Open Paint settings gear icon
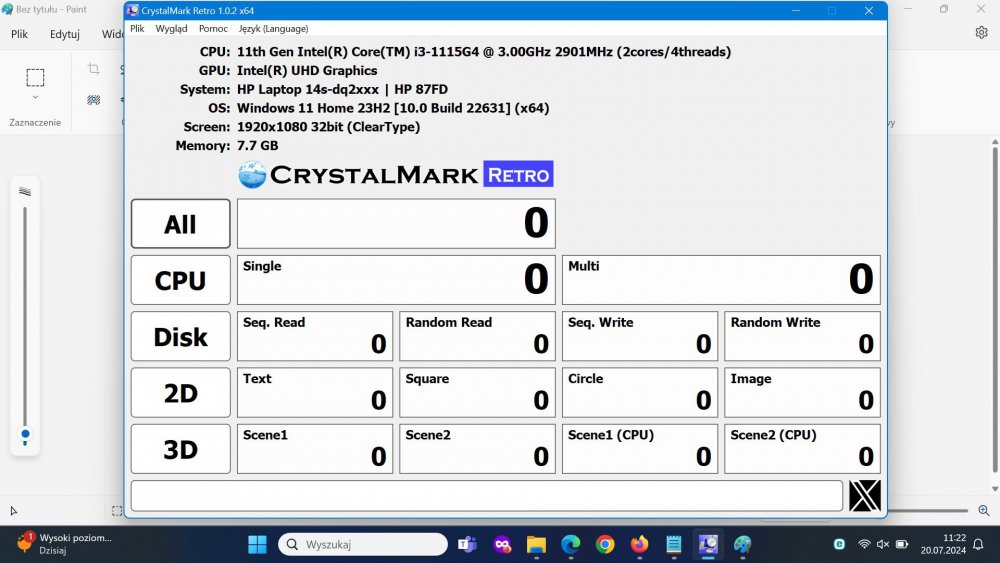 click(x=981, y=33)
